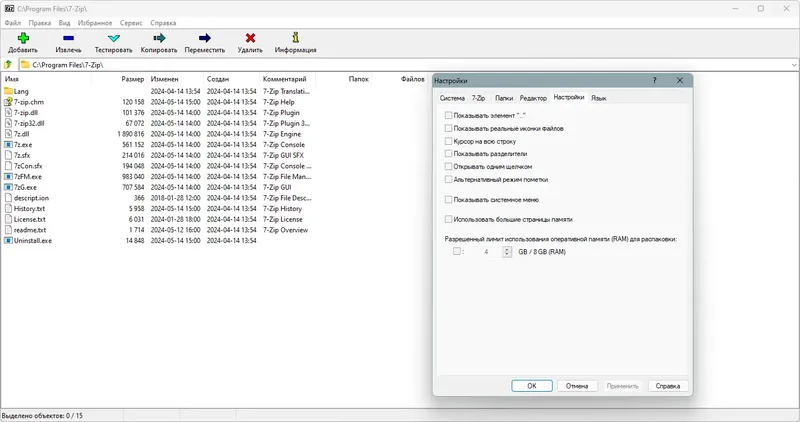This screenshot has height=422, width=800.
Task: Click the Информация toolbar icon
Action: tap(295, 38)
